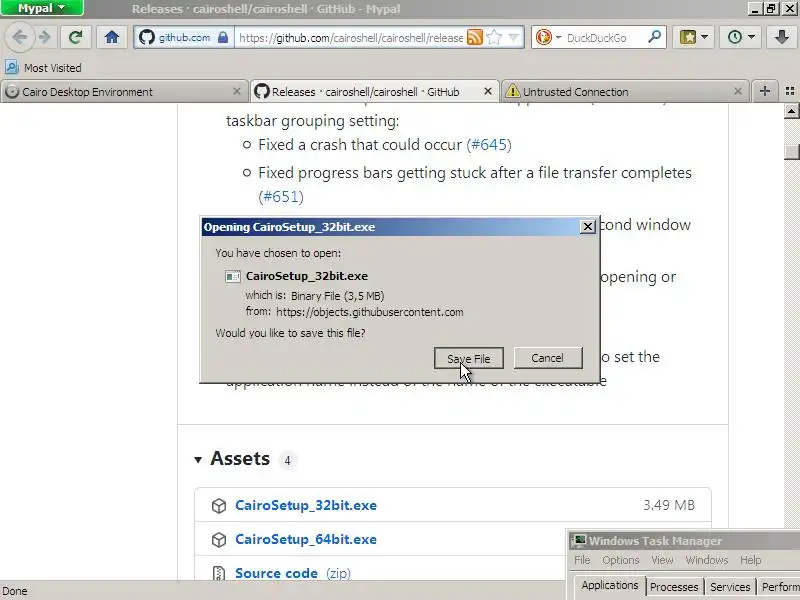This screenshot has width=800, height=600.
Task: Click the 3.49 MB size text
Action: [669, 505]
